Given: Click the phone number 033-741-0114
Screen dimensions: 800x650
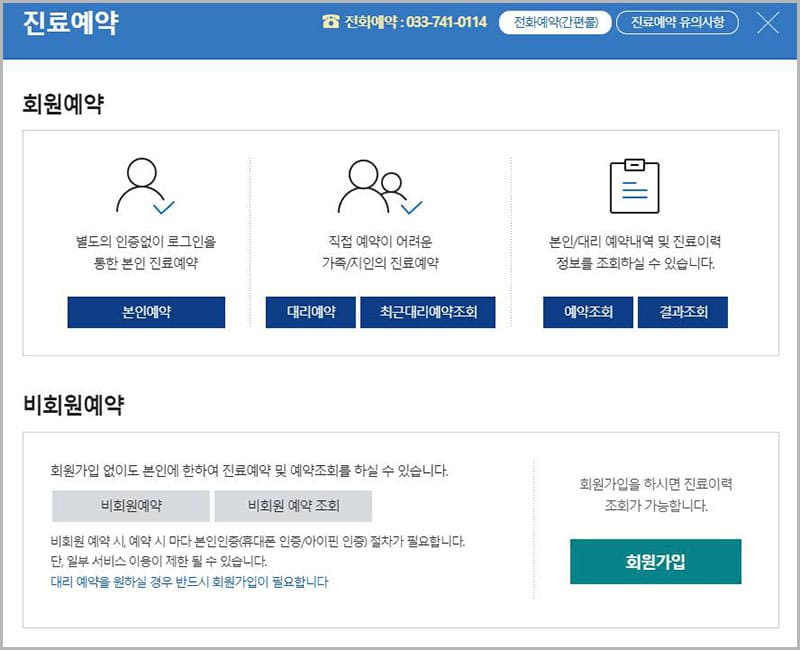Looking at the screenshot, I should [x=447, y=22].
